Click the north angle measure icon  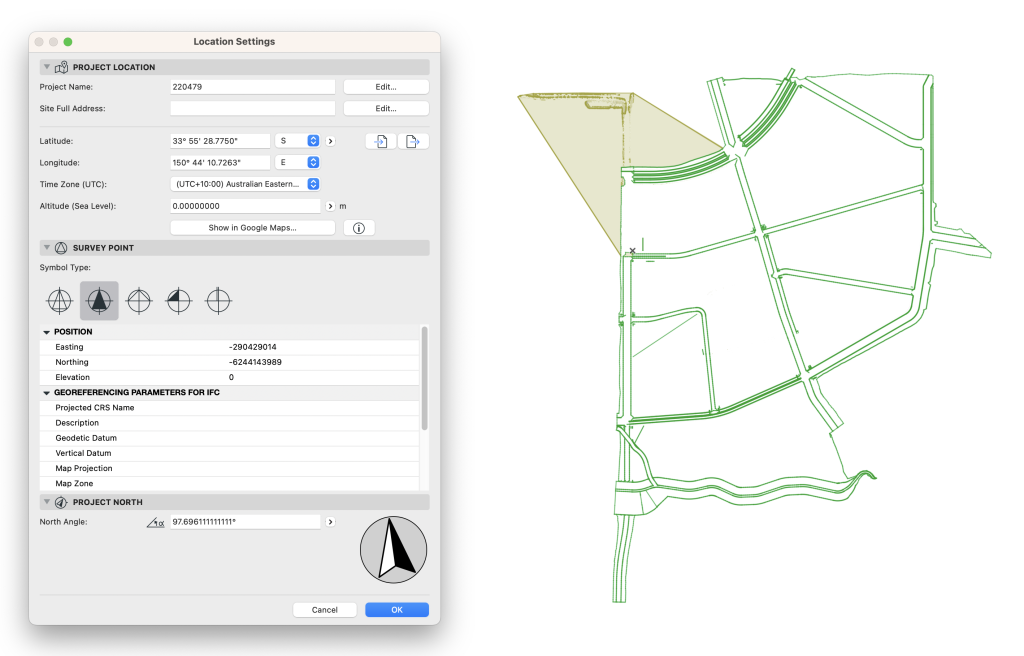click(155, 521)
